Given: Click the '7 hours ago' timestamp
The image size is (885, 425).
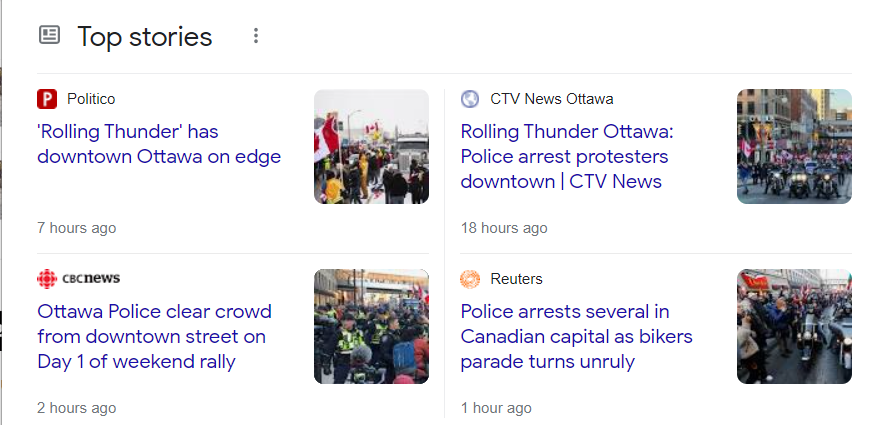Looking at the screenshot, I should [77, 228].
